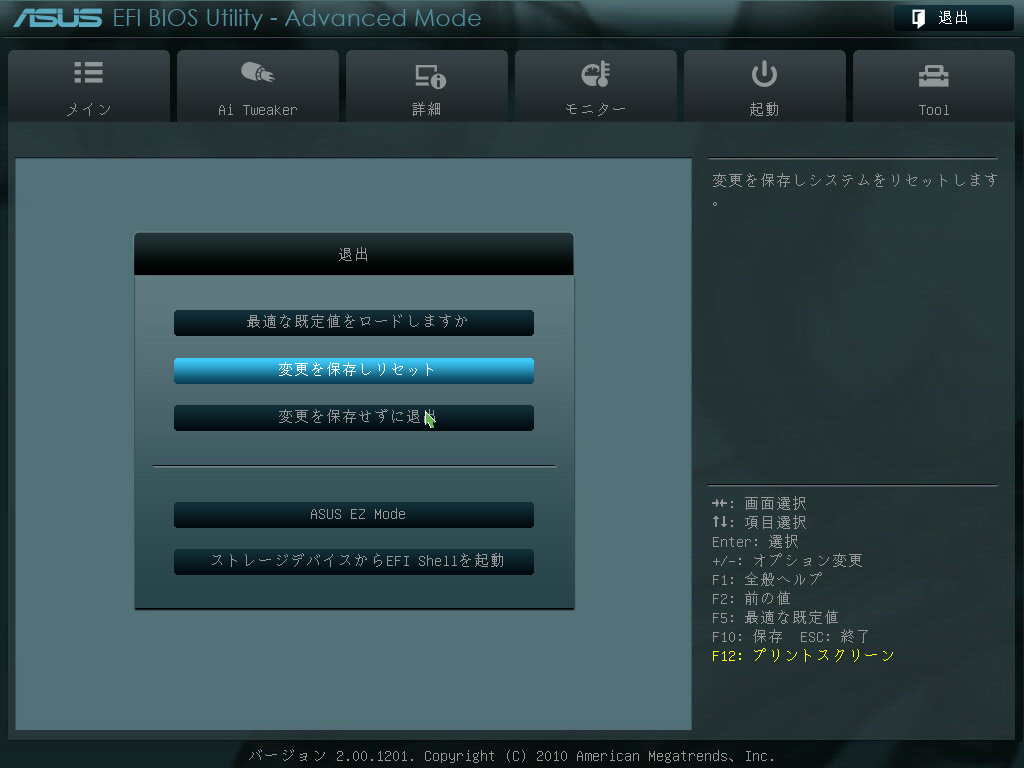Click the 起動 power icon
Screen dimensions: 1024x768
764,74
